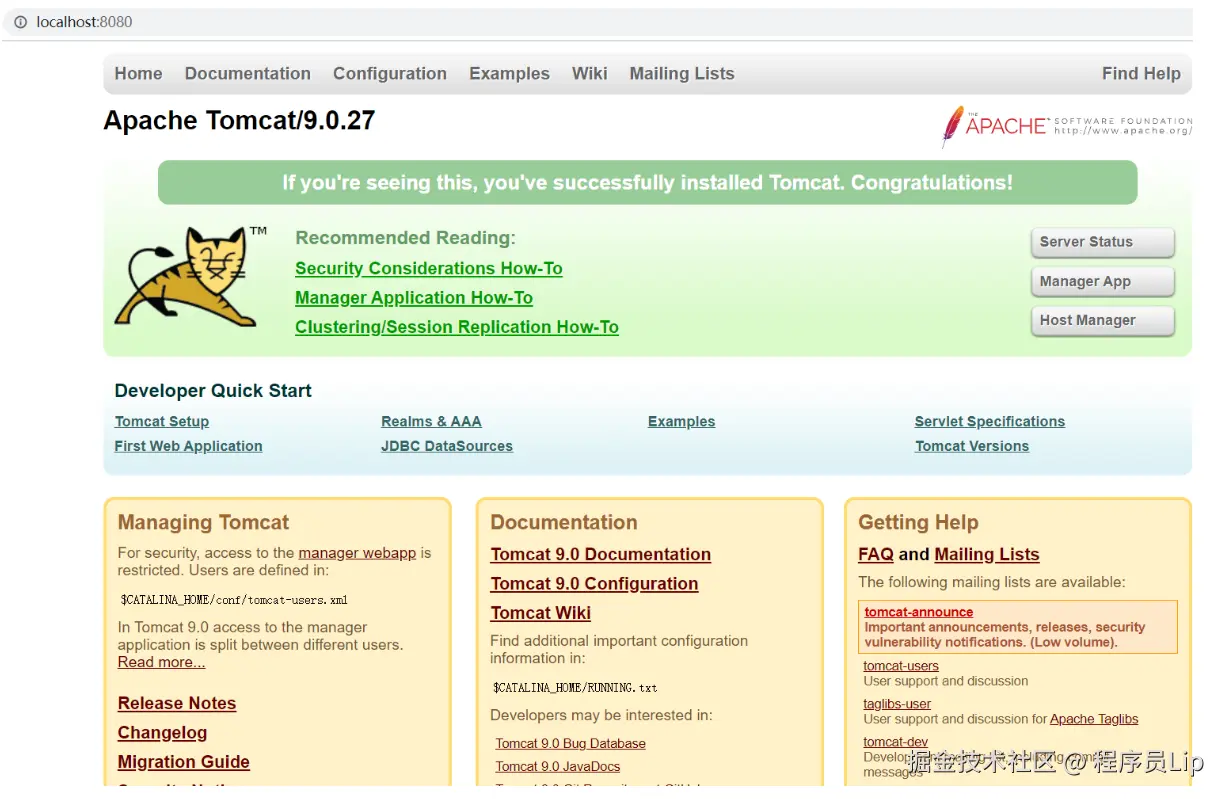Open Tomcat 9.0 Documentation link
Screen dimensions: 1227x799
(x=600, y=555)
